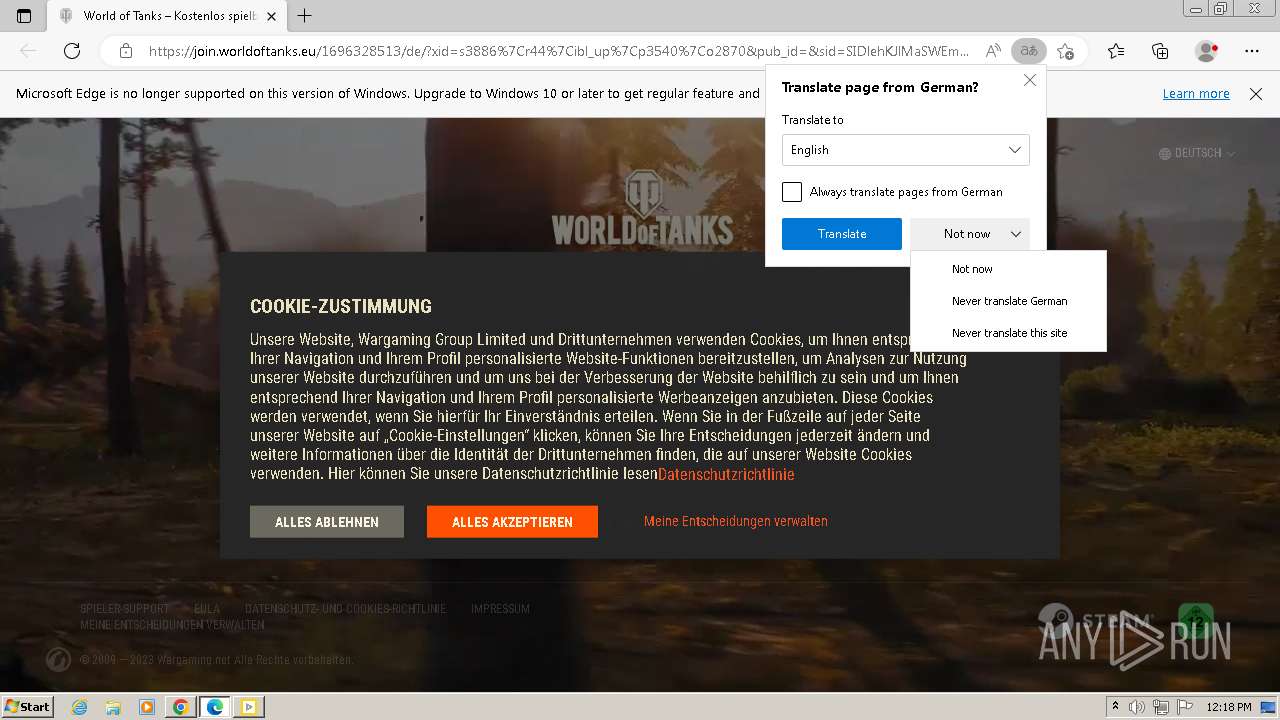Open Action Center flag icon
1280x720 pixels.
[x=1184, y=707]
